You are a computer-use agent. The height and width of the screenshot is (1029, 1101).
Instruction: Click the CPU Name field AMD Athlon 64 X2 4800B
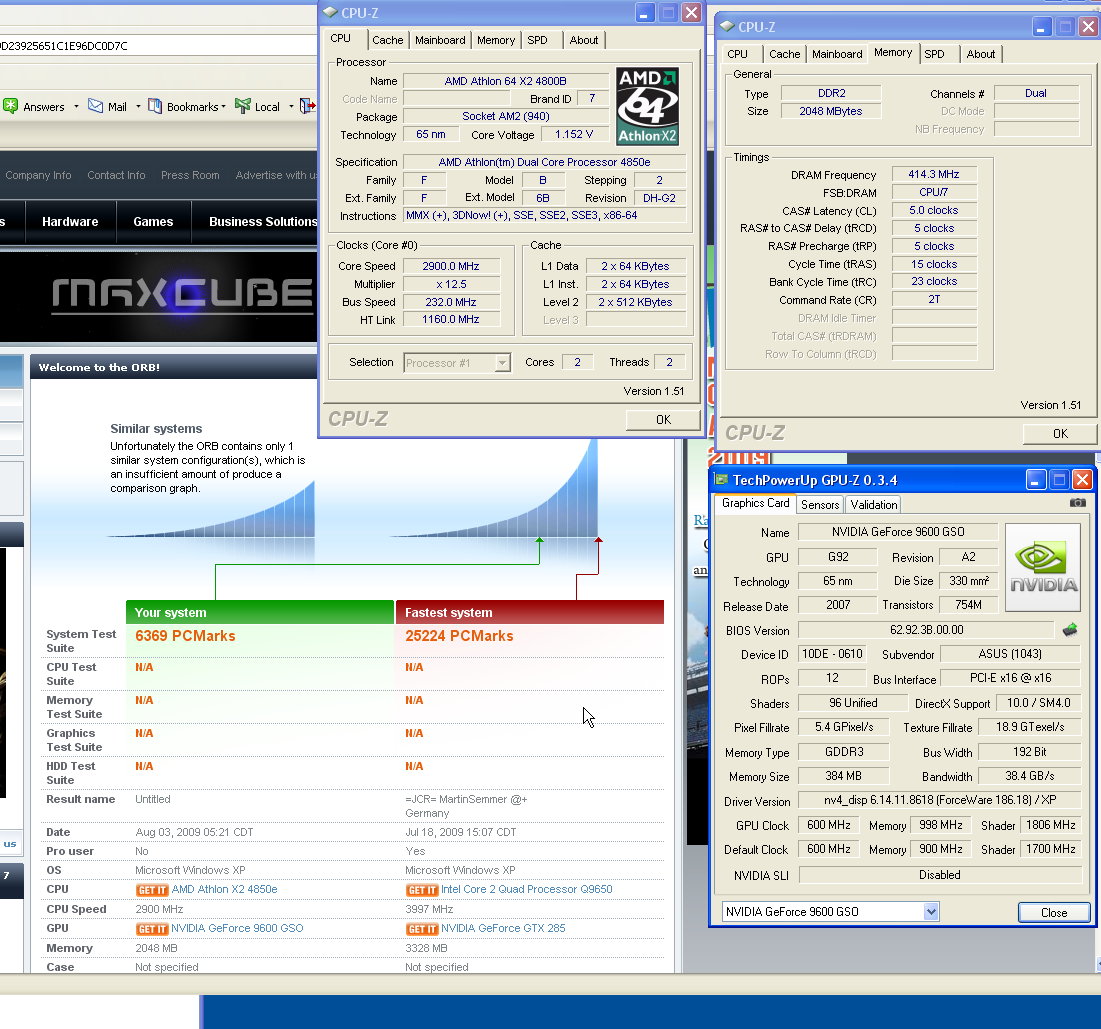tap(506, 81)
